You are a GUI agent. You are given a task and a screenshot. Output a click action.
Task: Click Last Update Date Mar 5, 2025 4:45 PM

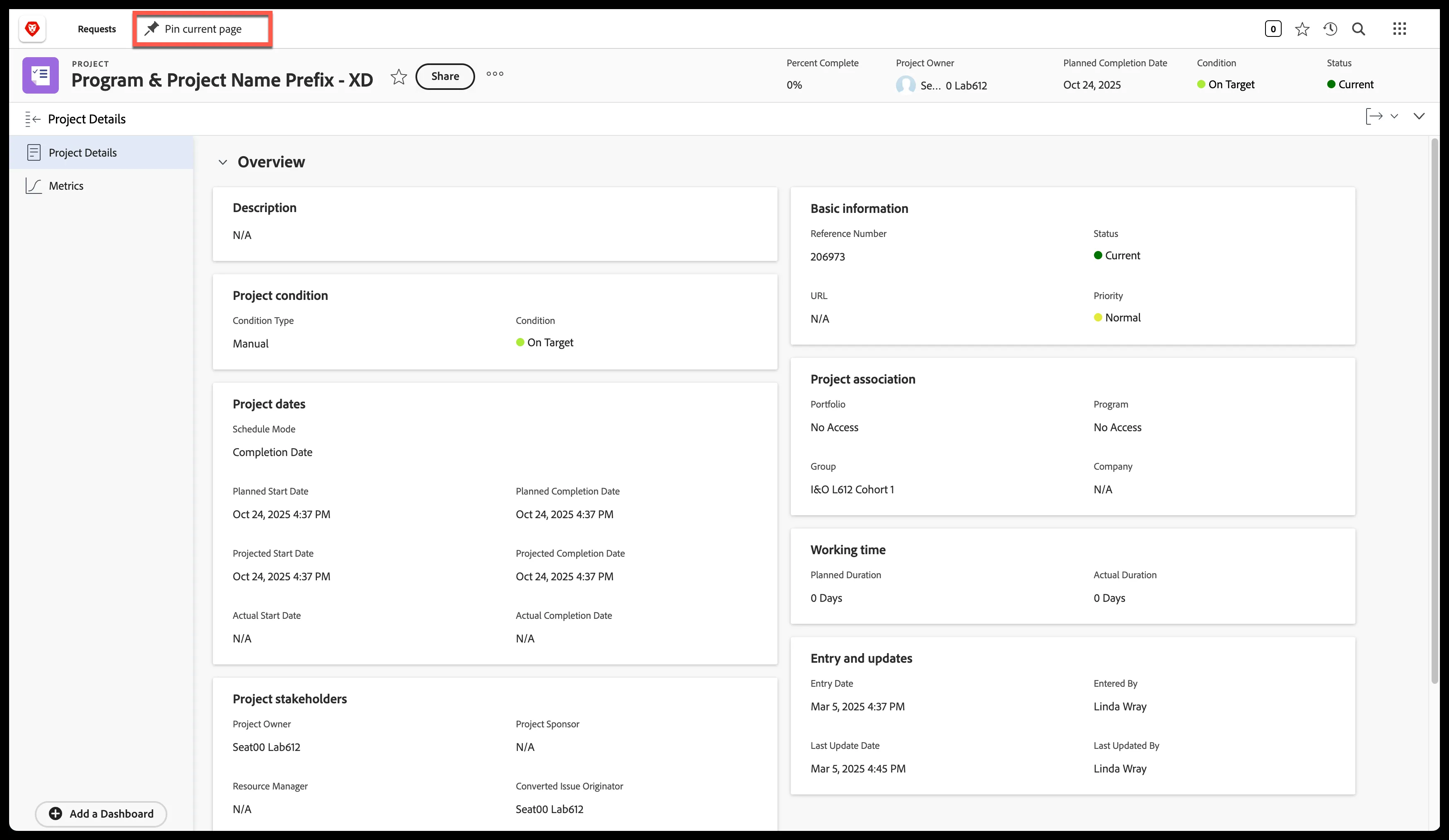(x=858, y=769)
